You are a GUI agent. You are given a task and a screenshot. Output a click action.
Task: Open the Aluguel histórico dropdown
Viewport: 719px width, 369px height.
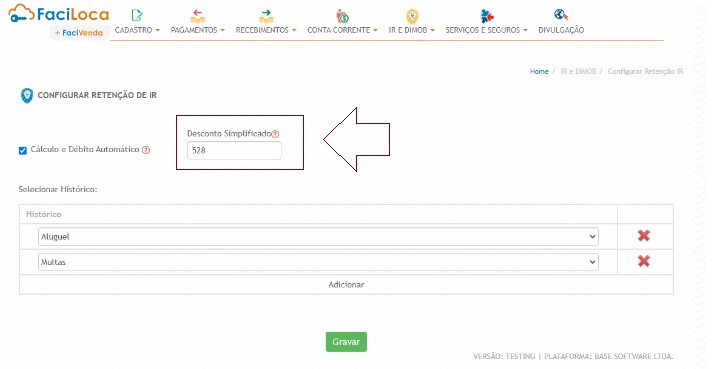click(x=318, y=237)
